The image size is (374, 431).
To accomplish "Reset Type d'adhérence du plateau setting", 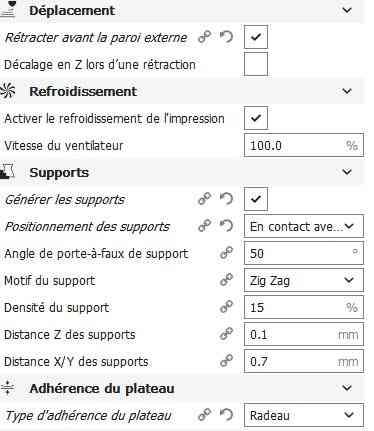I will [226, 415].
